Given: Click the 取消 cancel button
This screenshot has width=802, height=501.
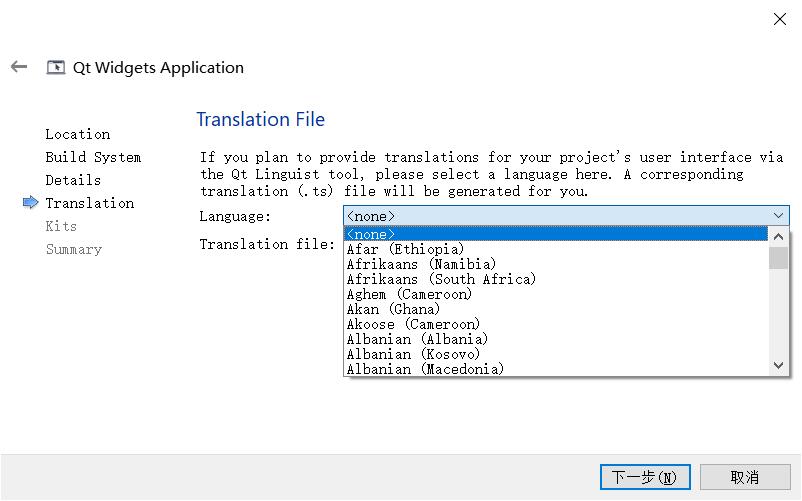Looking at the screenshot, I should coord(745,477).
